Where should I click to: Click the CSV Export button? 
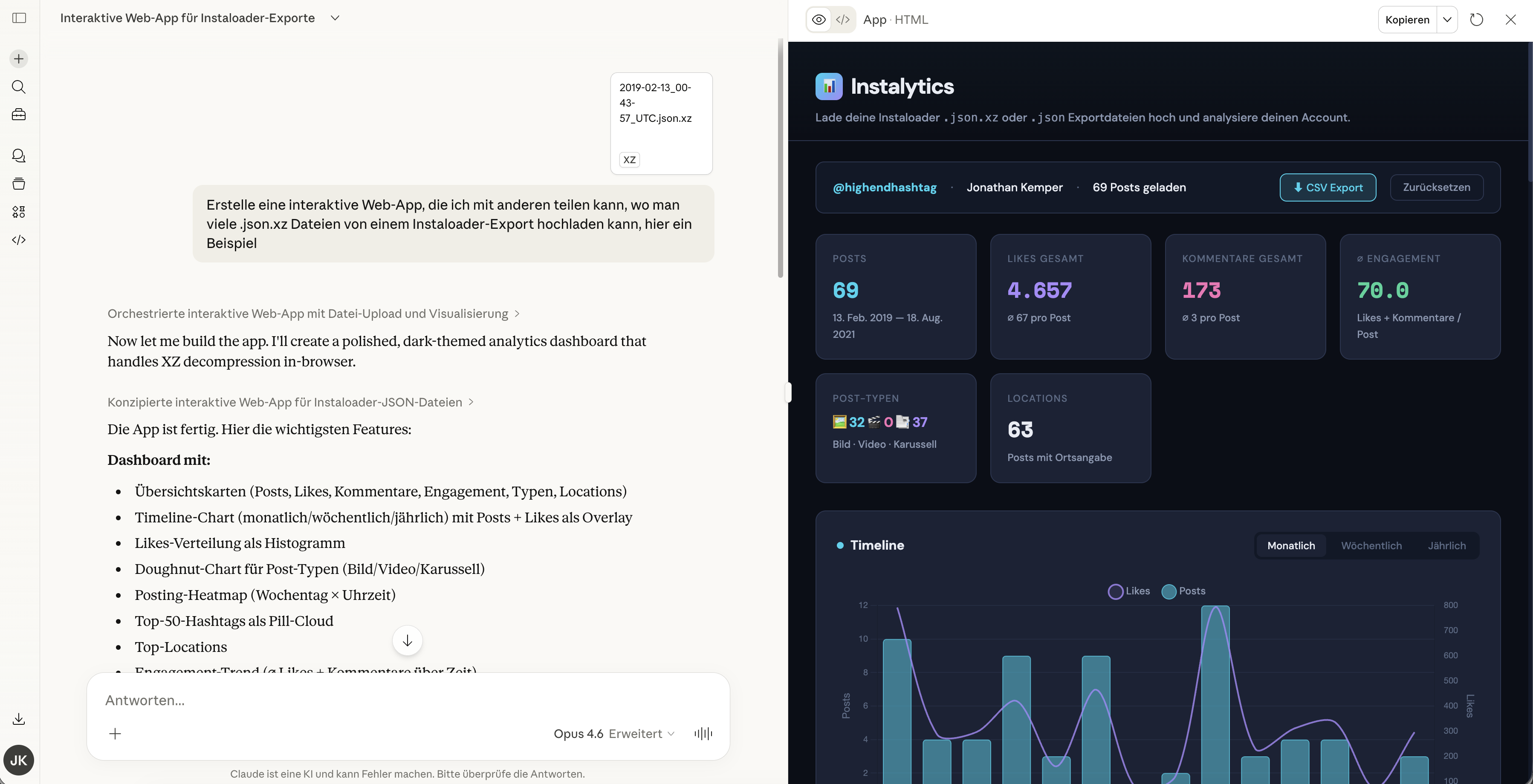click(1328, 187)
